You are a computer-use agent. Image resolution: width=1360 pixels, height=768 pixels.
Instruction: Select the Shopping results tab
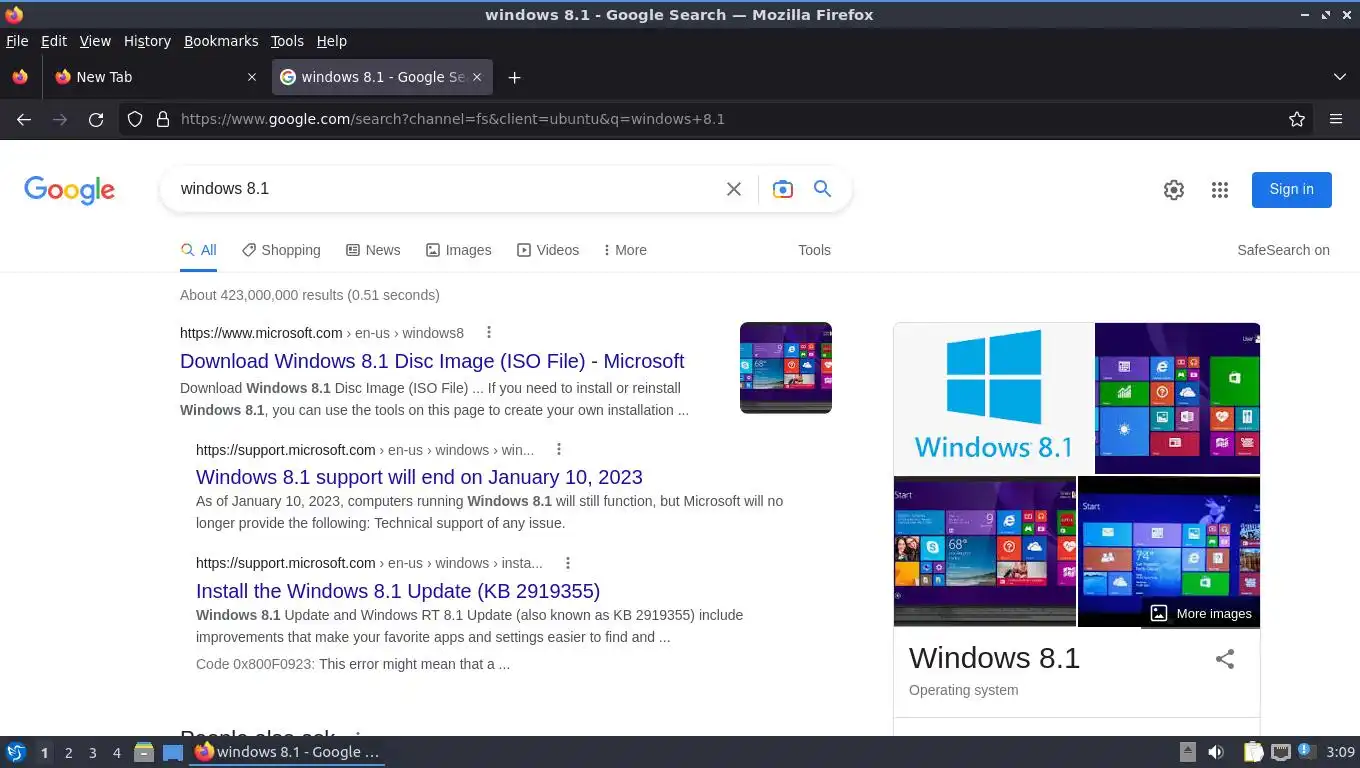click(281, 250)
